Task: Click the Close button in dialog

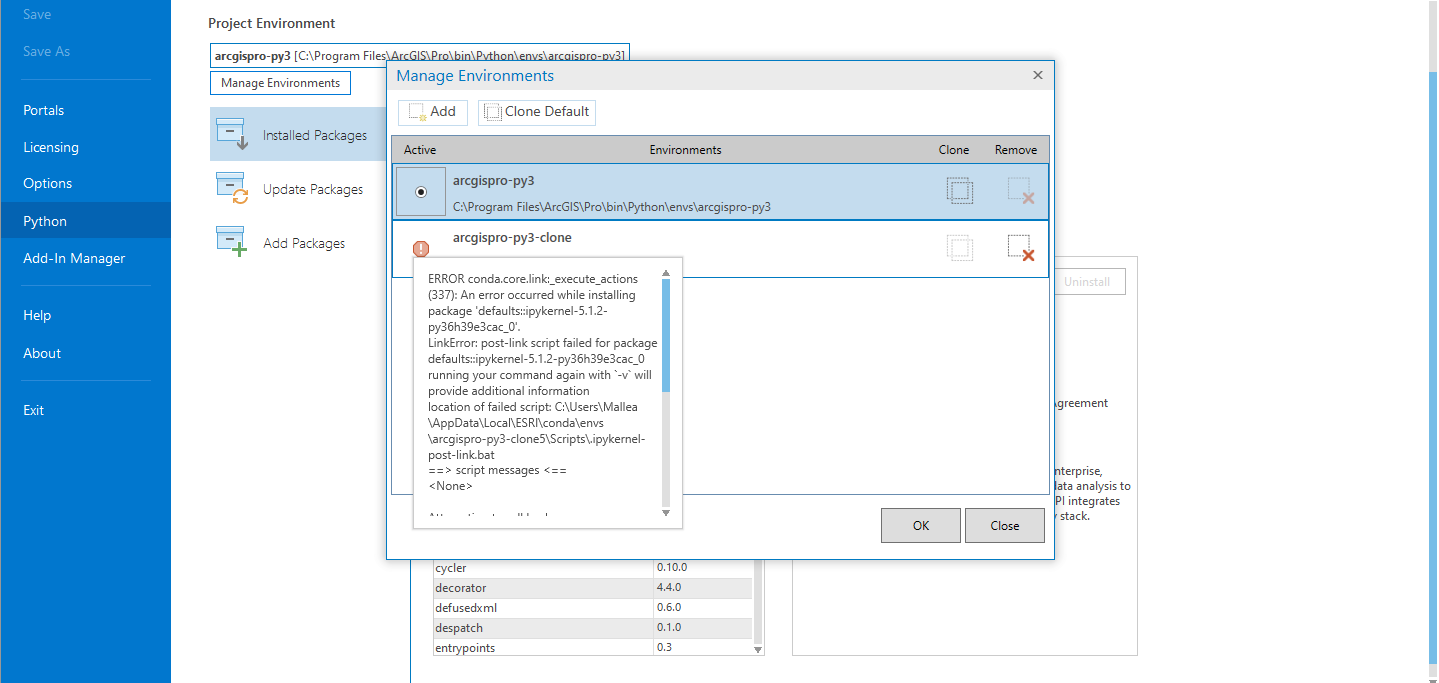Action: (1005, 526)
